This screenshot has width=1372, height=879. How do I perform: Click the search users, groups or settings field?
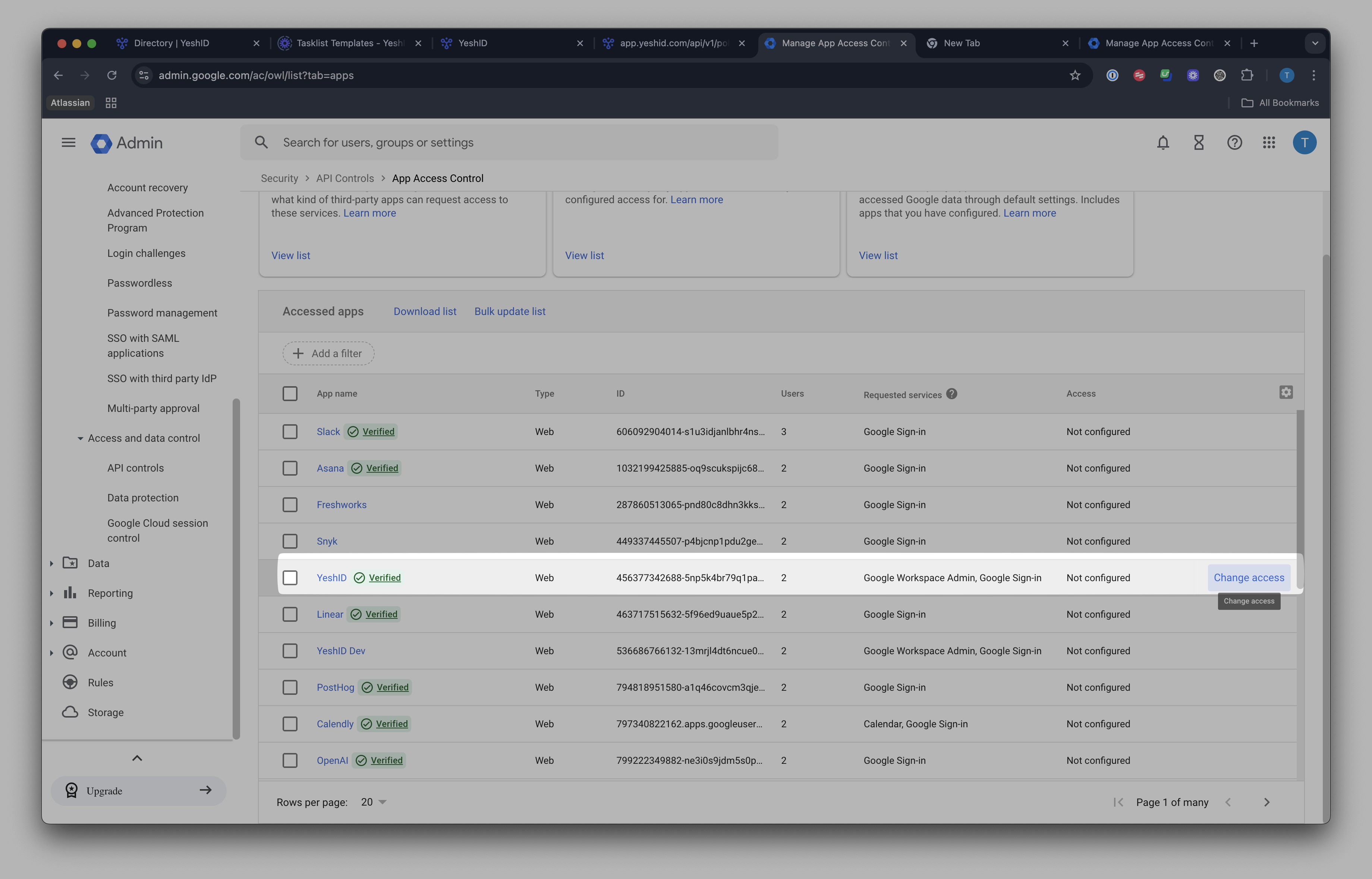509,143
